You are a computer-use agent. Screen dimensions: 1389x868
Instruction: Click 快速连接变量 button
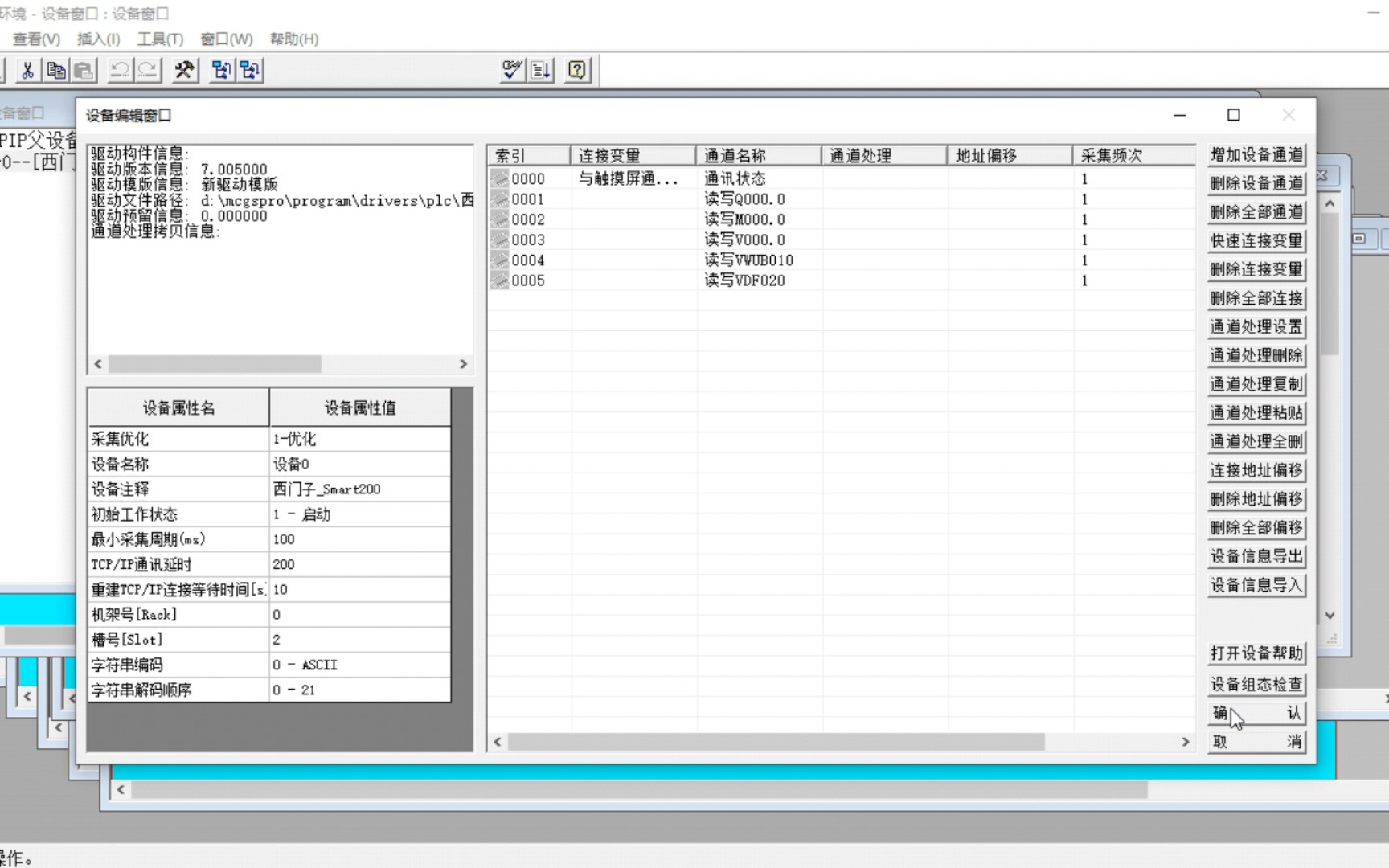pyautogui.click(x=1256, y=240)
